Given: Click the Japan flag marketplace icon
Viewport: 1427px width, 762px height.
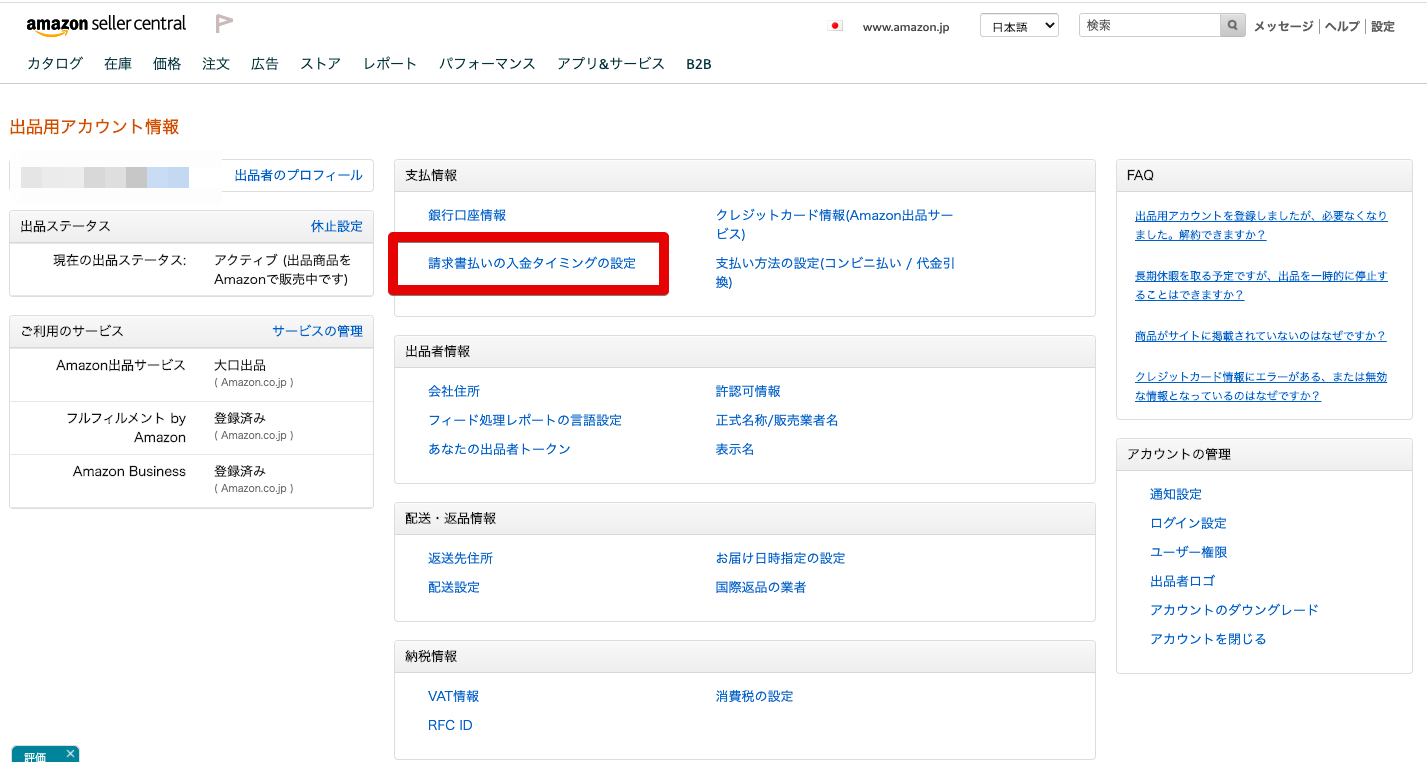Looking at the screenshot, I should 836,26.
